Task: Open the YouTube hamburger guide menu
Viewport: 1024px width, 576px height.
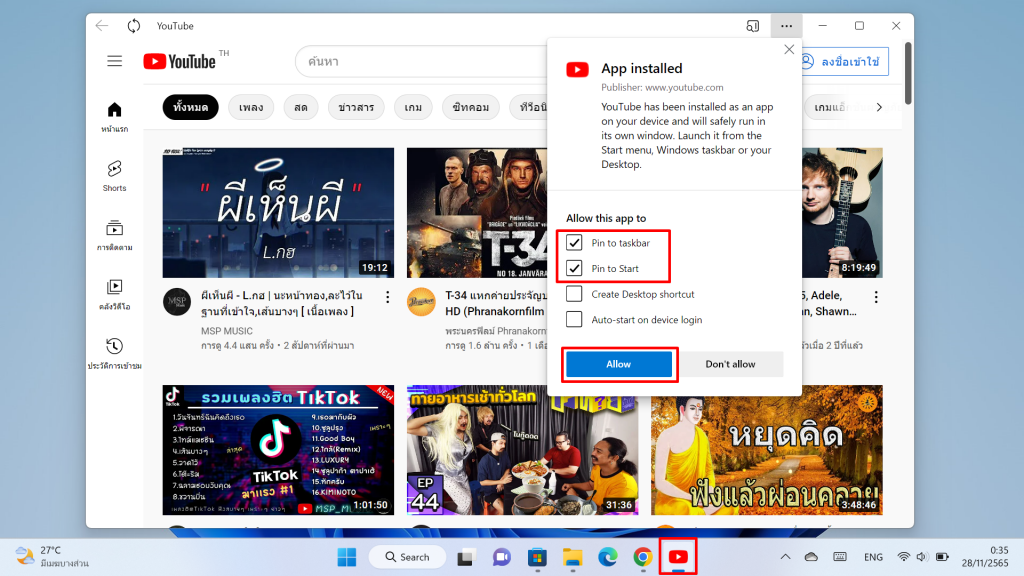Action: 114,61
